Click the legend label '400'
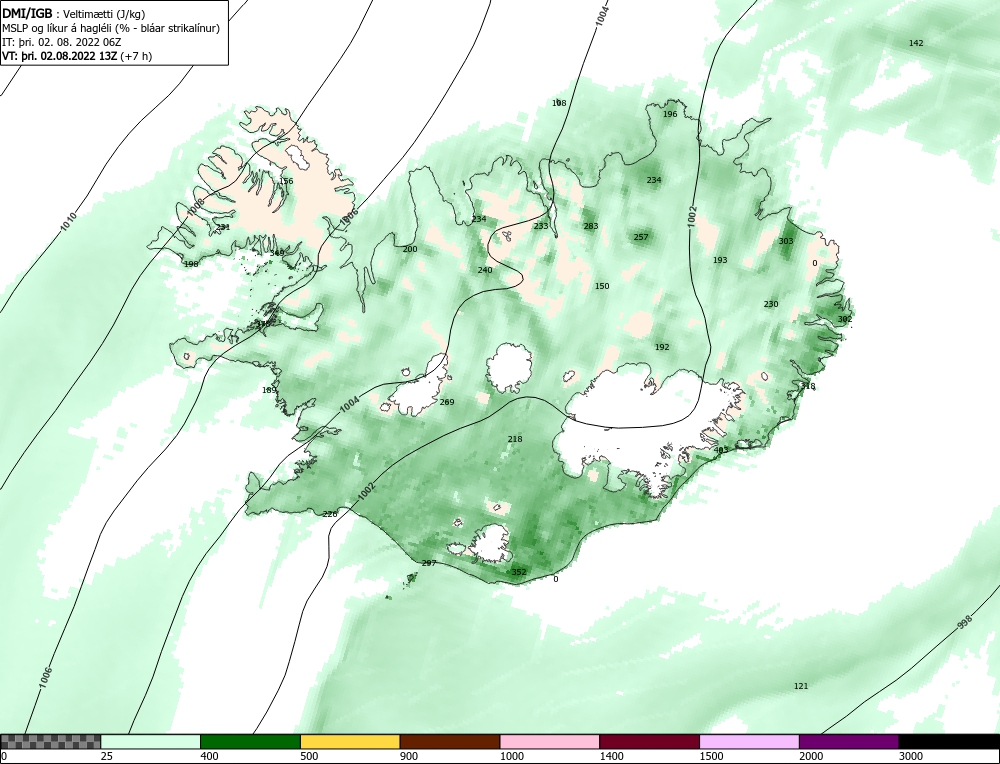This screenshot has width=1000, height=764. (x=208, y=756)
